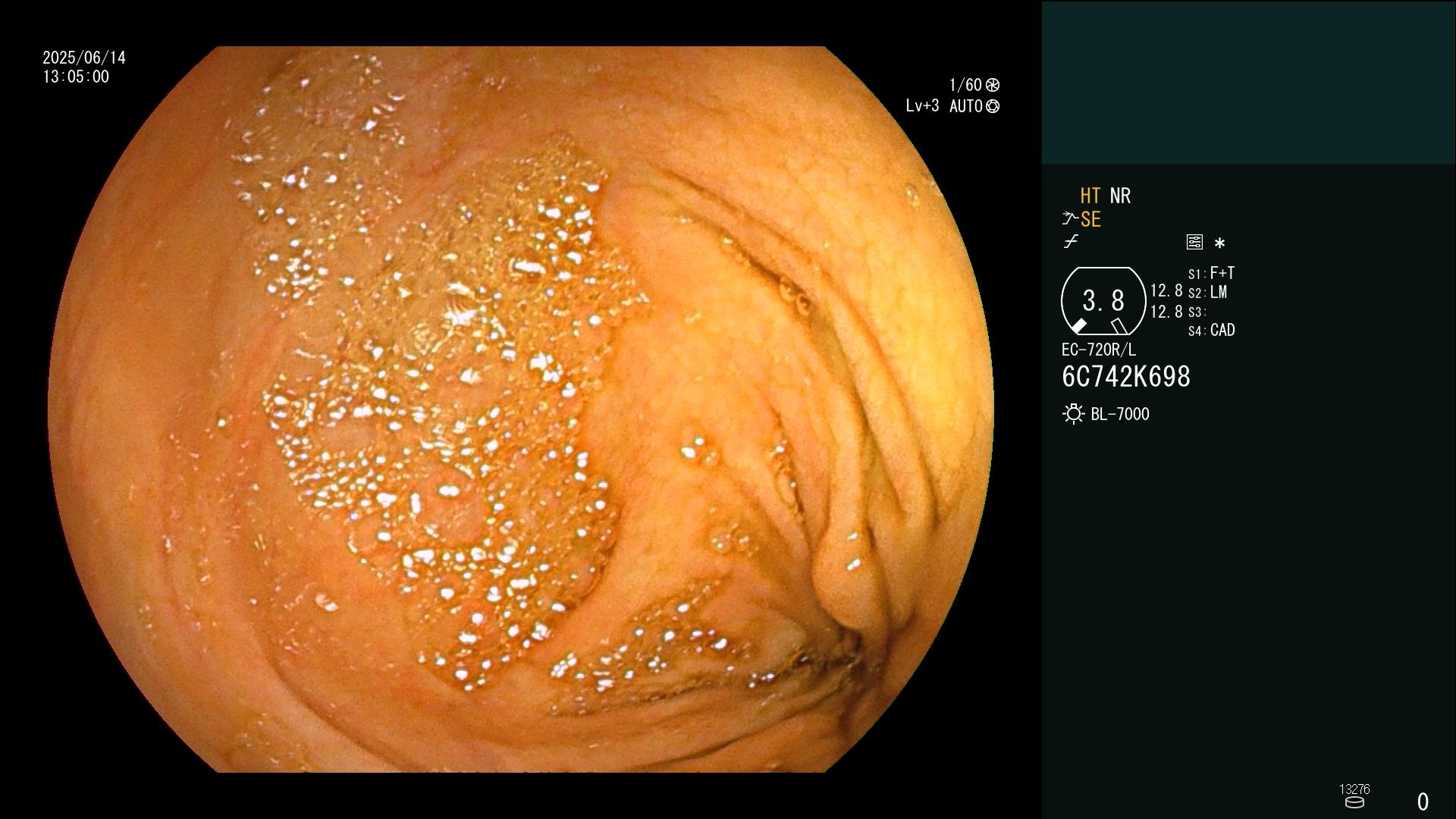Screen dimensions: 1456x819
Task: Click the outlined channel marker in scope diagram
Action: 1119,326
